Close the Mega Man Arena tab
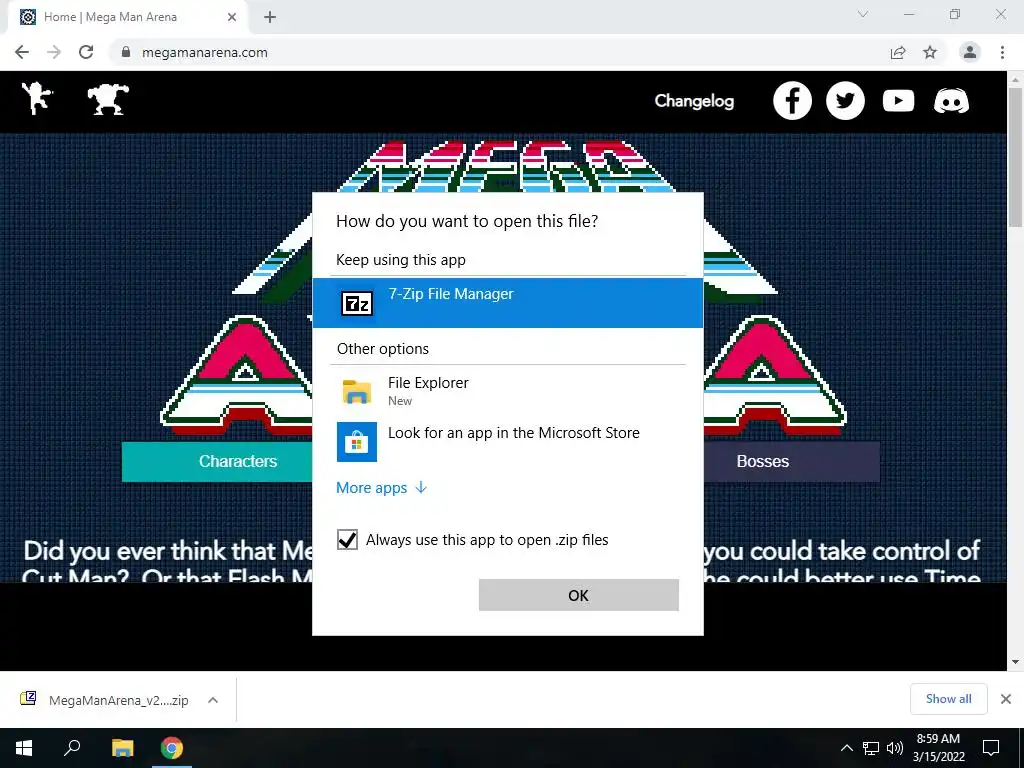Screen dimensions: 1024x768 coord(232,17)
